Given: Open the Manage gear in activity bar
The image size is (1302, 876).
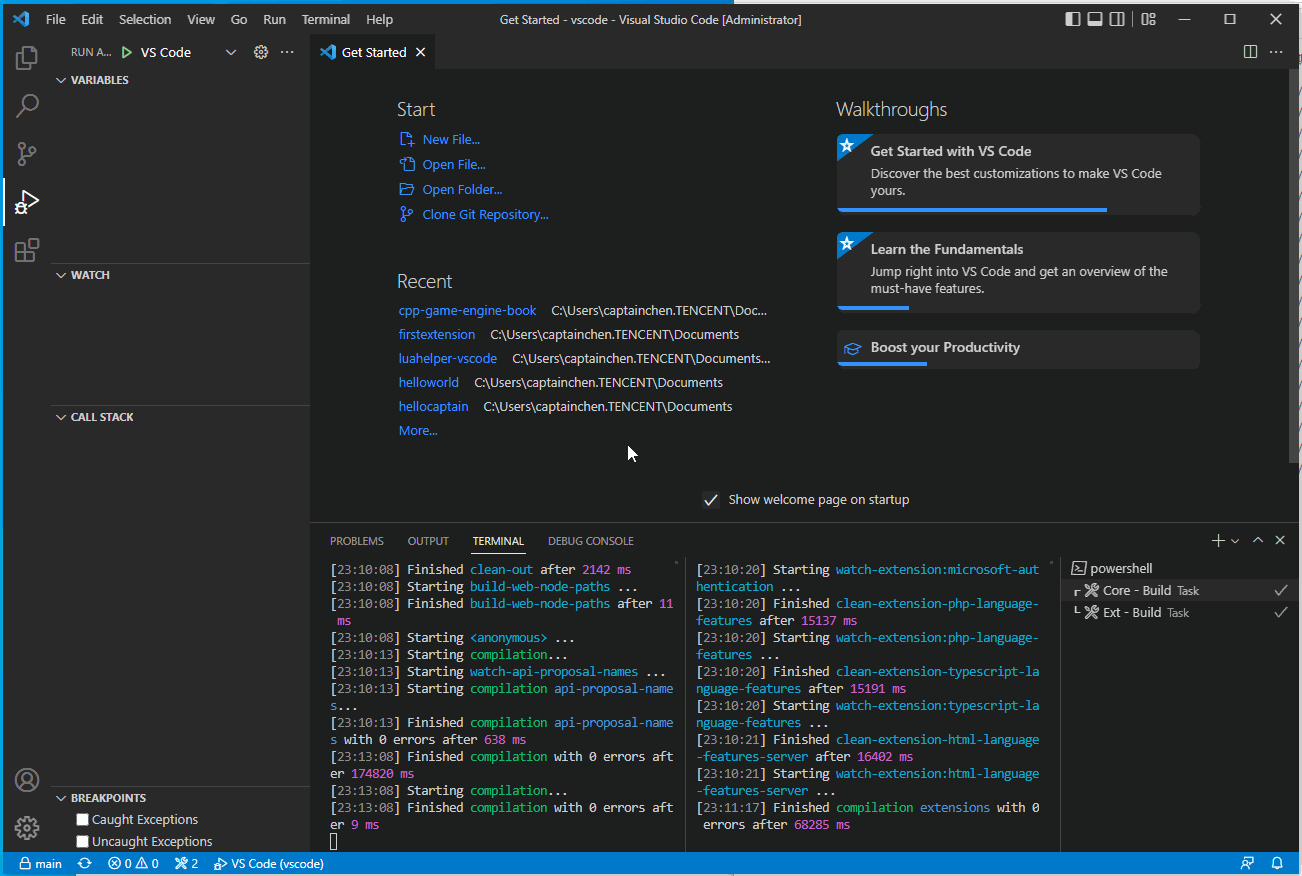Looking at the screenshot, I should coord(27,828).
